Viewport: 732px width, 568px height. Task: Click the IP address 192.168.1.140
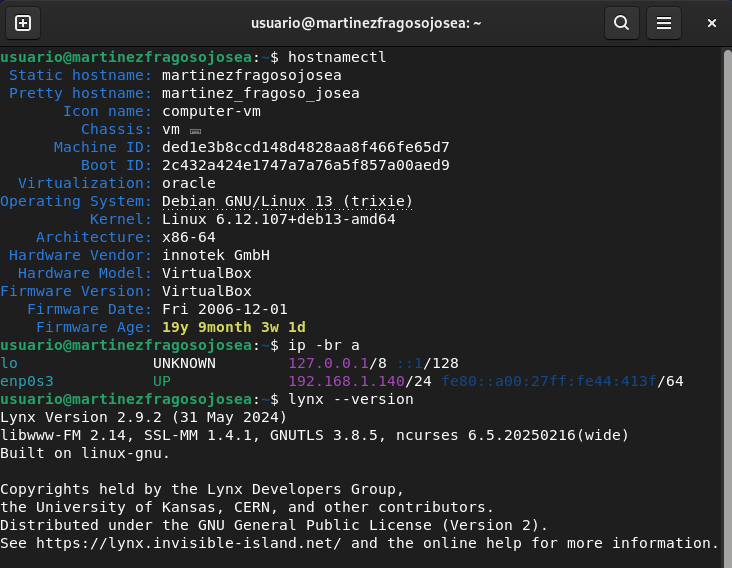[346, 381]
